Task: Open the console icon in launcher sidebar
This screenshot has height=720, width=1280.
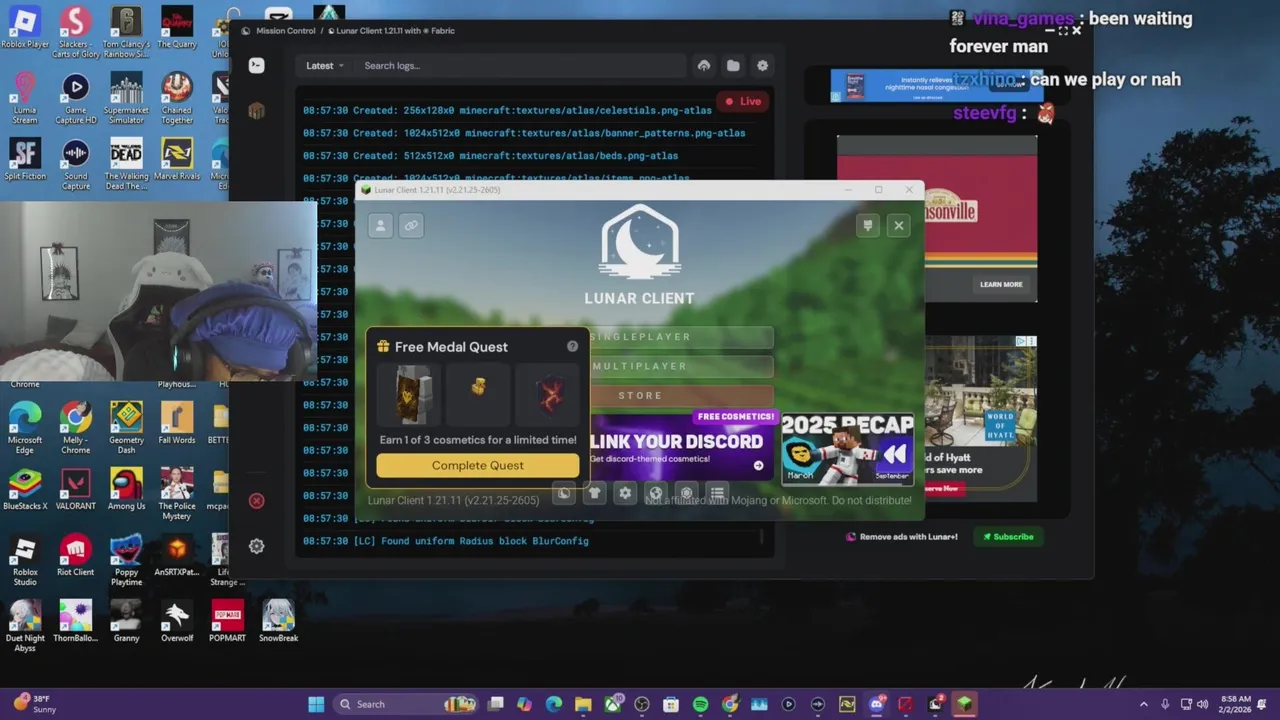Action: pos(257,65)
